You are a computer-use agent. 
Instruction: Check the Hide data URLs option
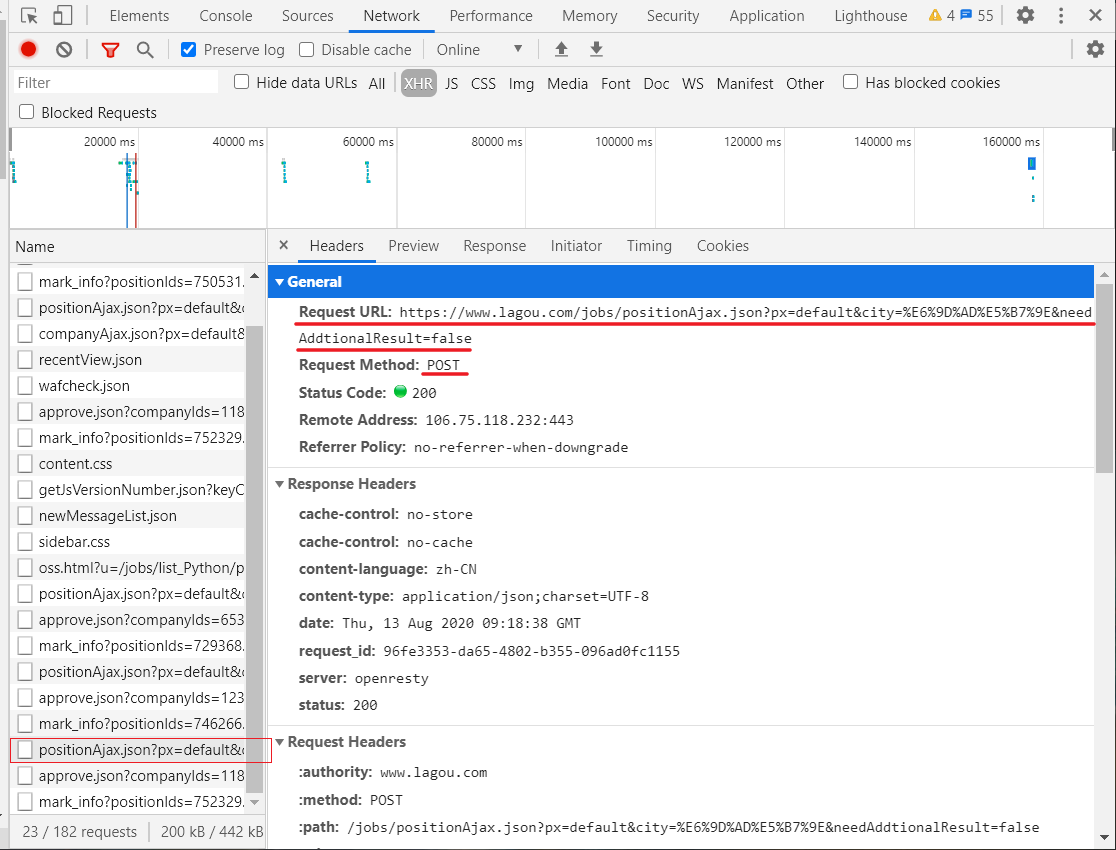click(241, 82)
